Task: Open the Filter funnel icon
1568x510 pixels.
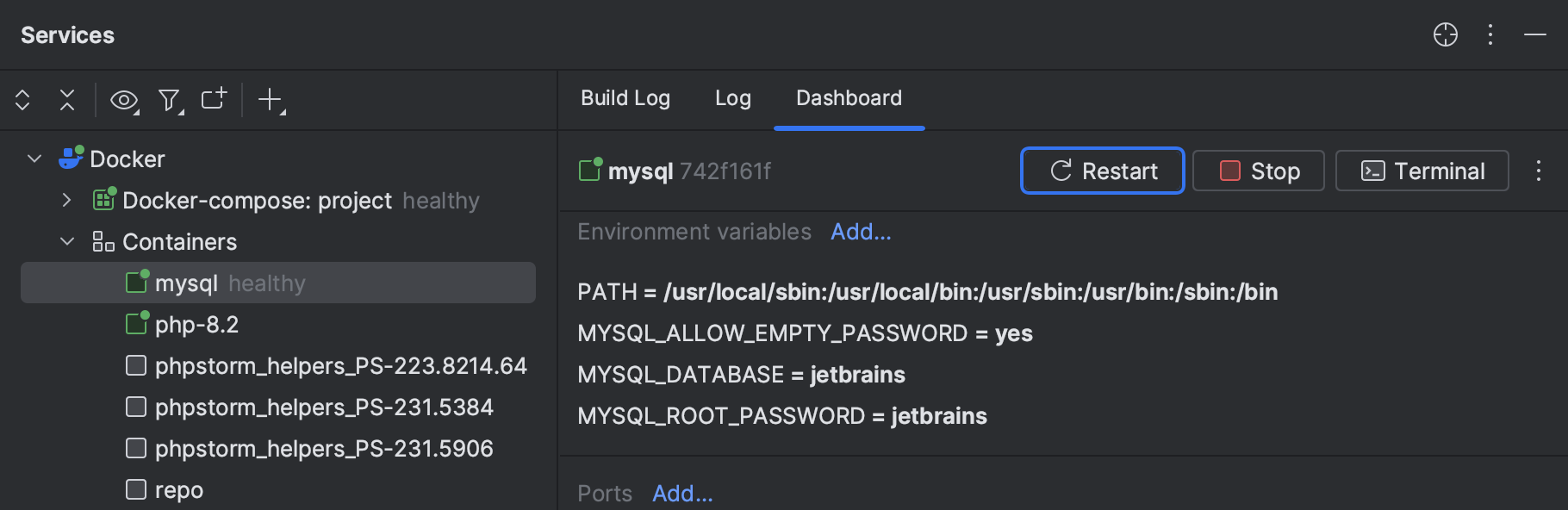Action: 170,101
